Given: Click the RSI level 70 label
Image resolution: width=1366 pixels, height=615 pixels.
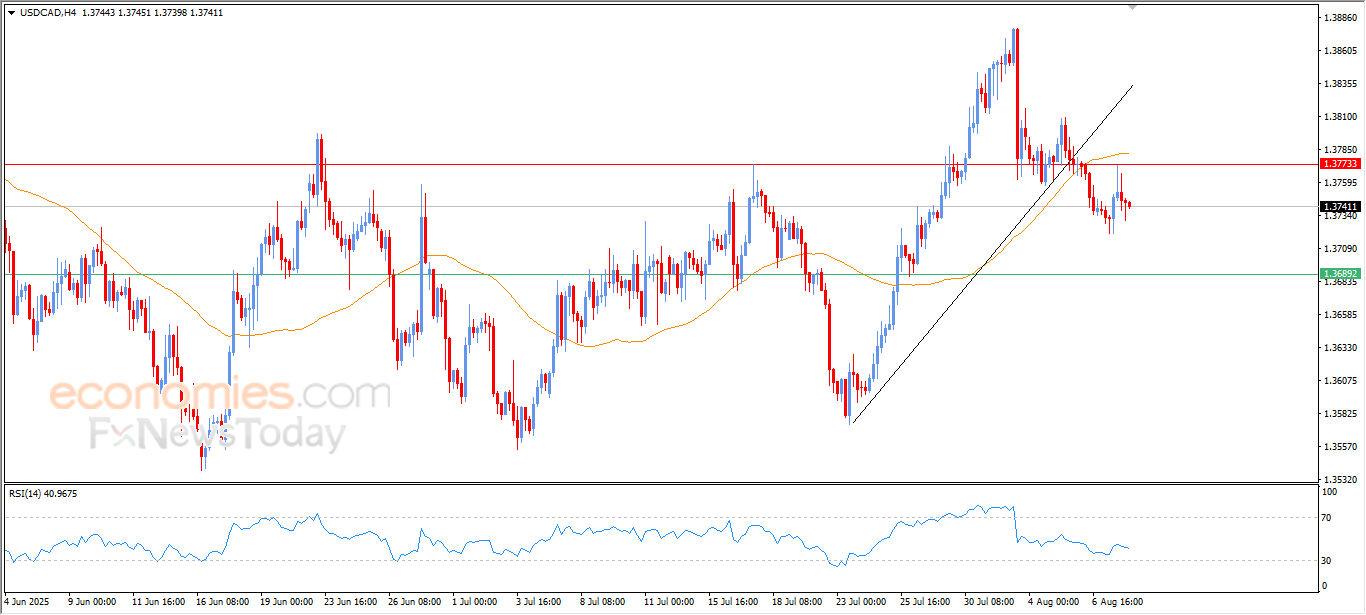Looking at the screenshot, I should [1328, 518].
